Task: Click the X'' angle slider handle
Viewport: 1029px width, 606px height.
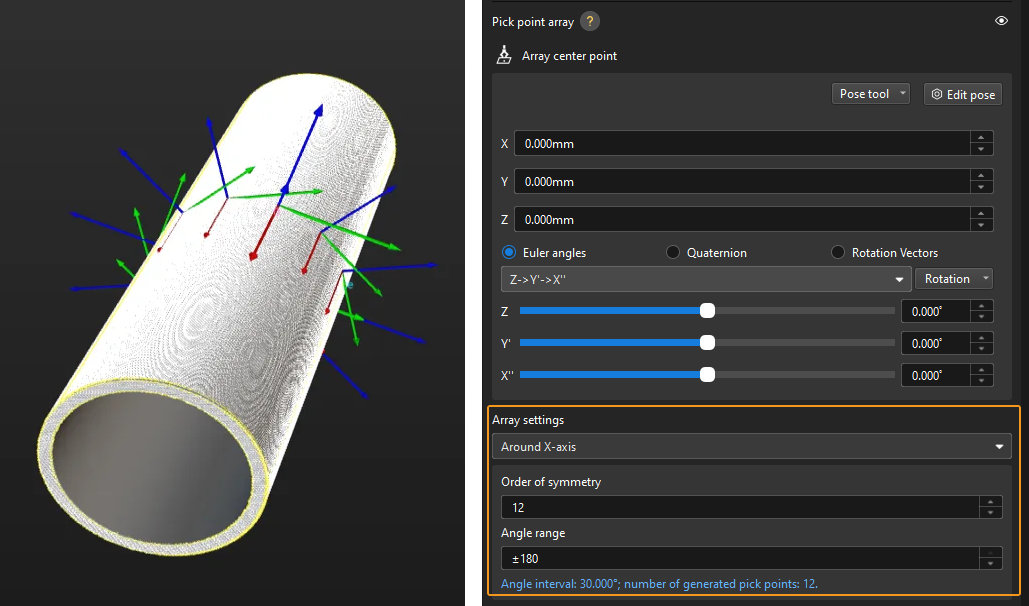Action: click(707, 375)
